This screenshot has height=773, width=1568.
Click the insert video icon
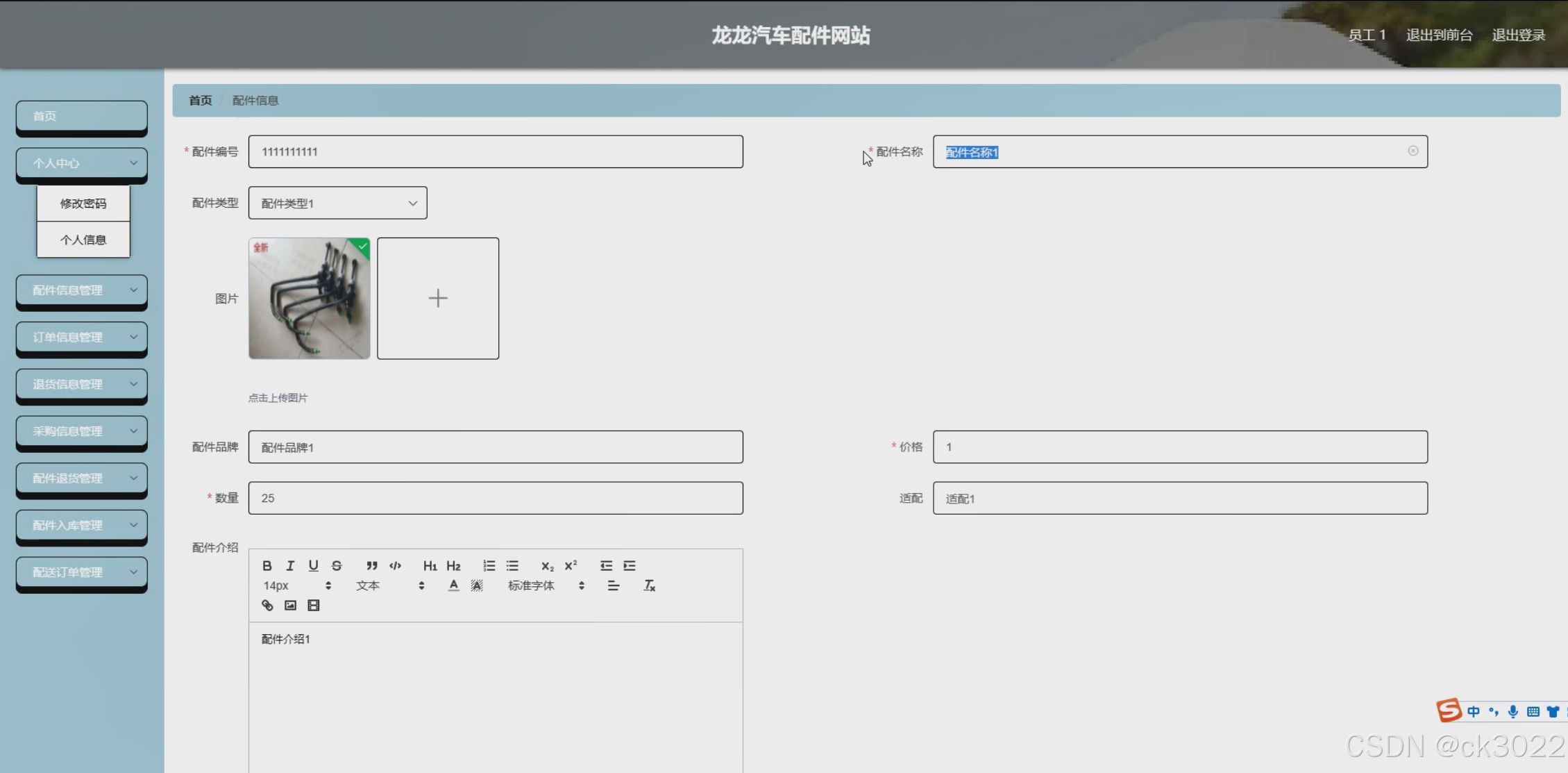tap(314, 606)
